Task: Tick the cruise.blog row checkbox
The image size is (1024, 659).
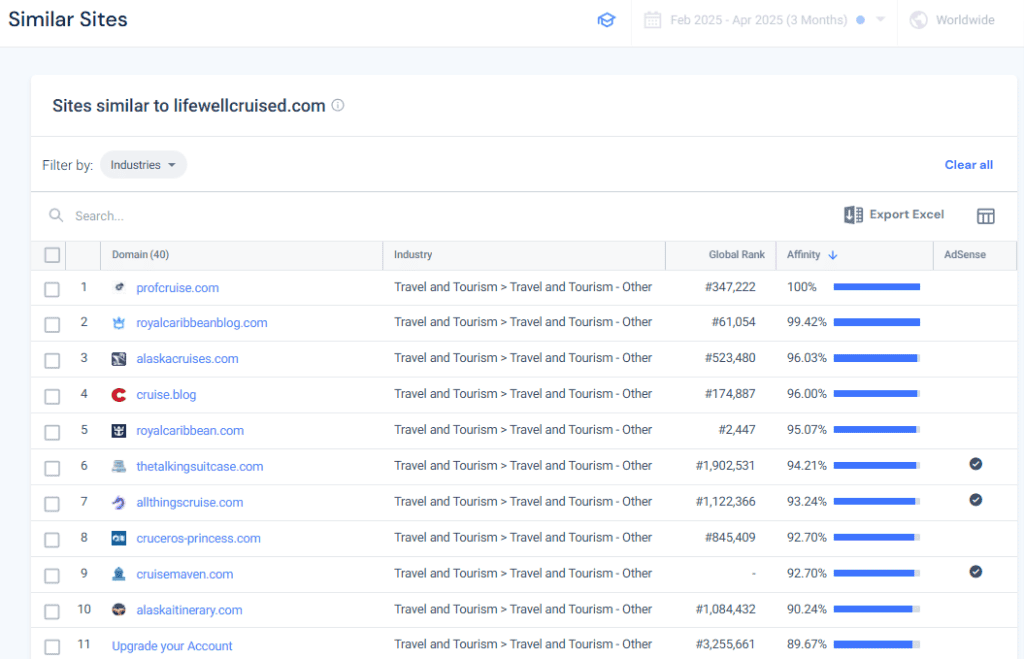Action: pos(52,396)
